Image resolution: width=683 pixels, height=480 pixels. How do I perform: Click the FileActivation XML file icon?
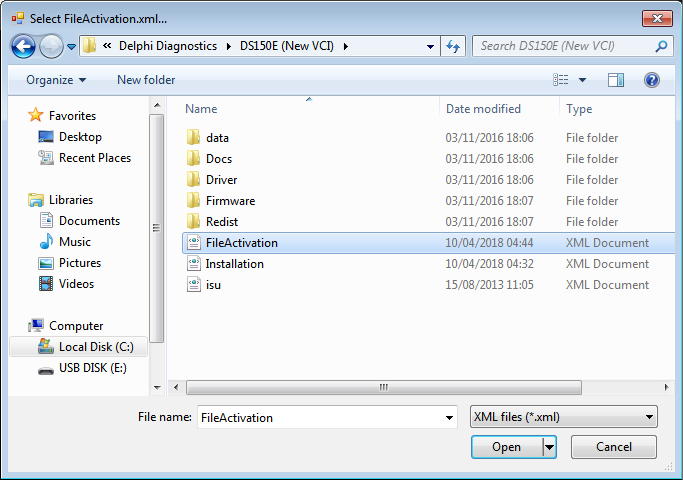pos(194,243)
